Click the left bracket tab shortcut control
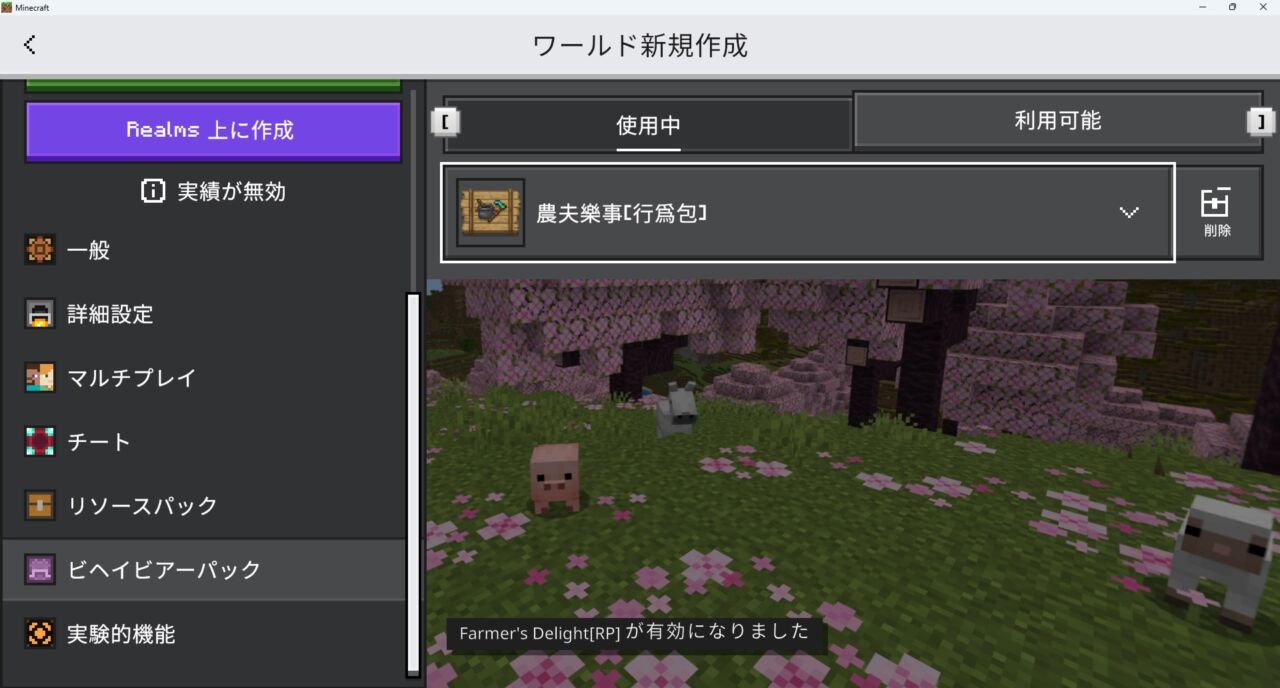1280x688 pixels. 443,120
